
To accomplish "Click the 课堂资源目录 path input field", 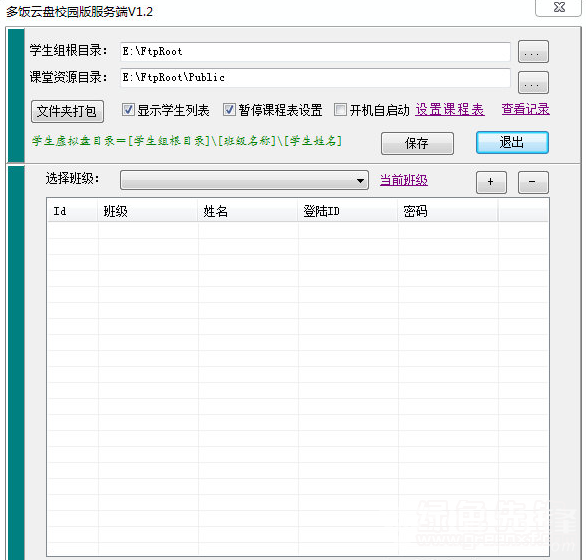I will 315,77.
